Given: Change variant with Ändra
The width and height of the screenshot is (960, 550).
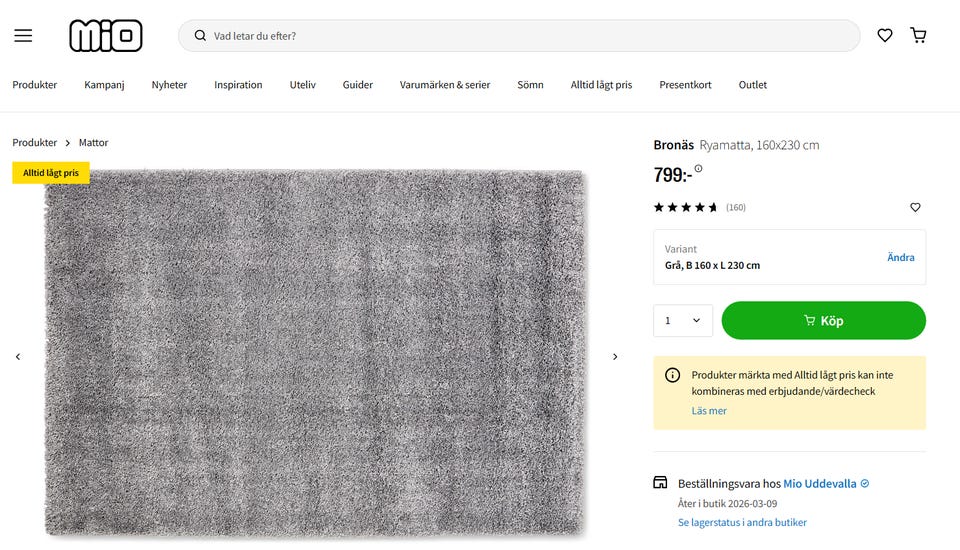Looking at the screenshot, I should [900, 257].
